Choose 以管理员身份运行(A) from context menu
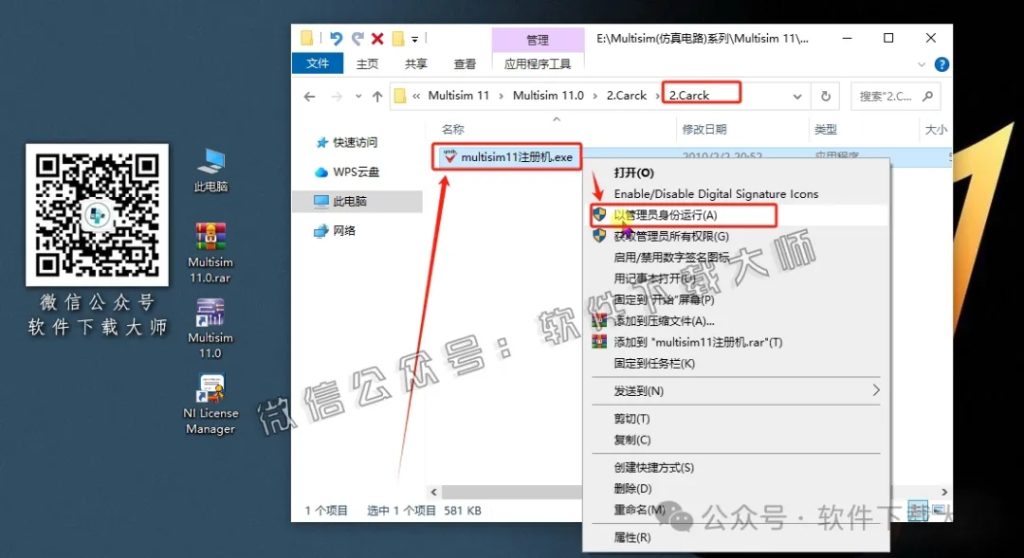1024x558 pixels. tap(736, 215)
